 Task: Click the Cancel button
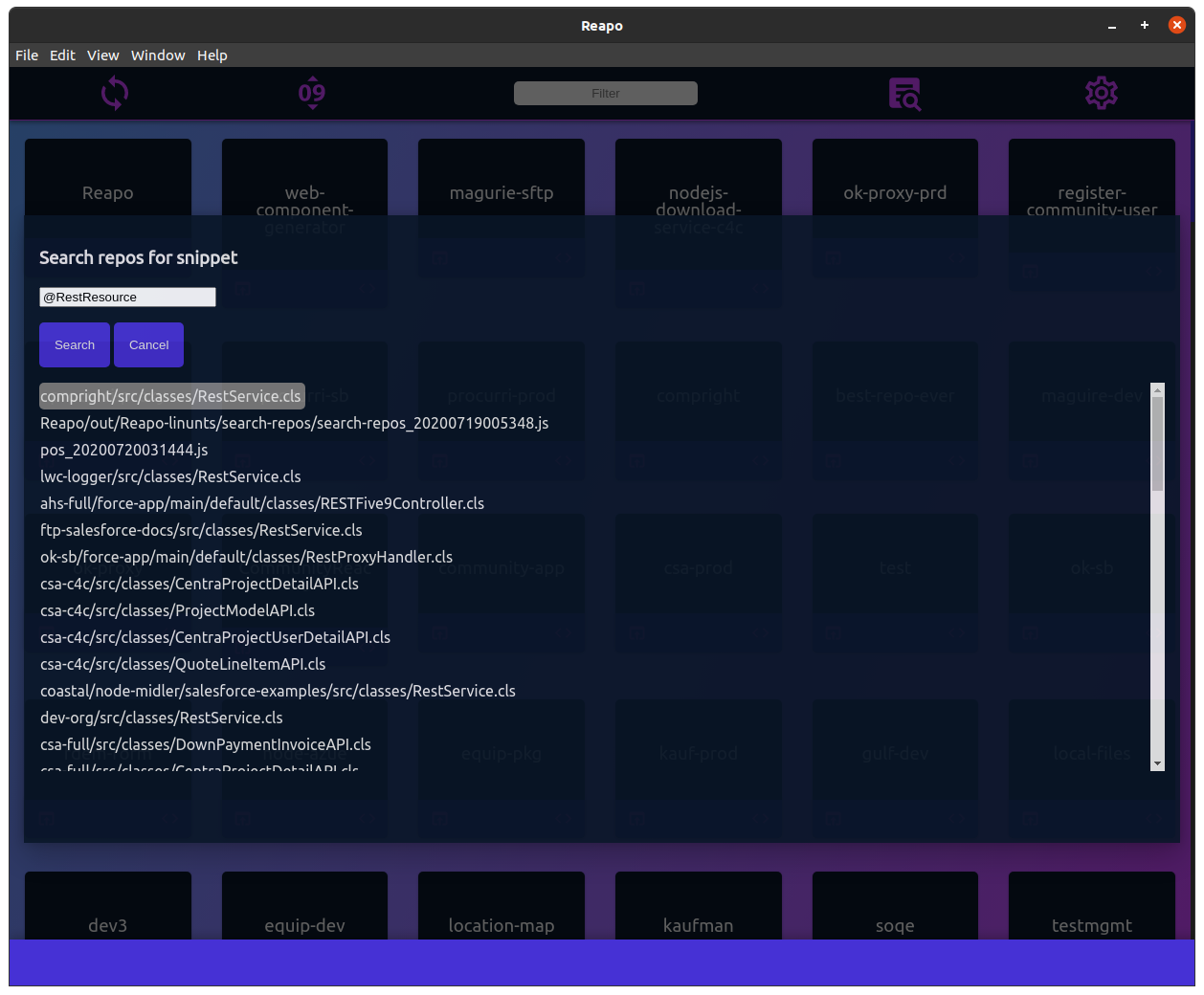pos(148,344)
